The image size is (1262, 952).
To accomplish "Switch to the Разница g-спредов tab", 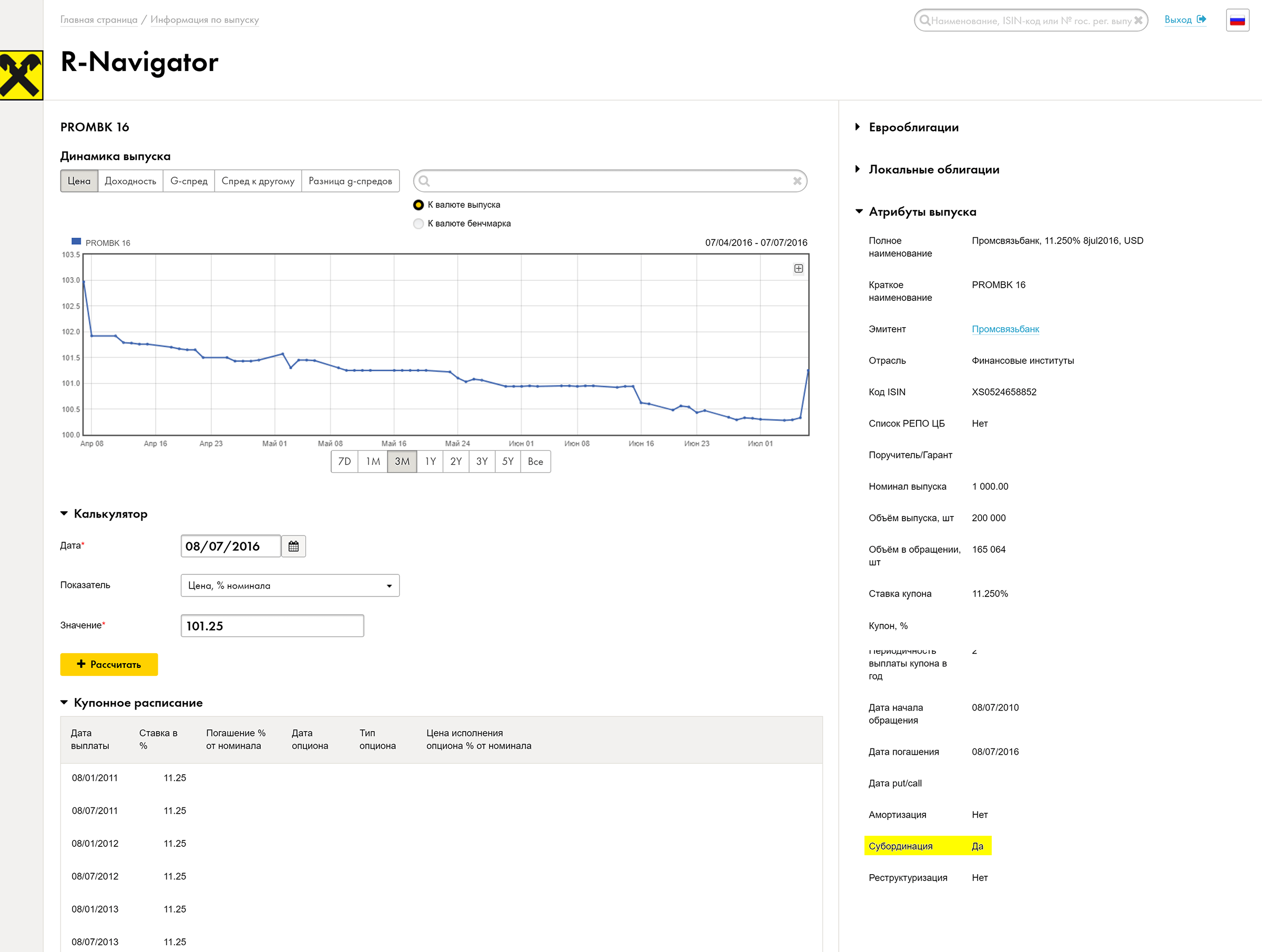I will [x=350, y=181].
